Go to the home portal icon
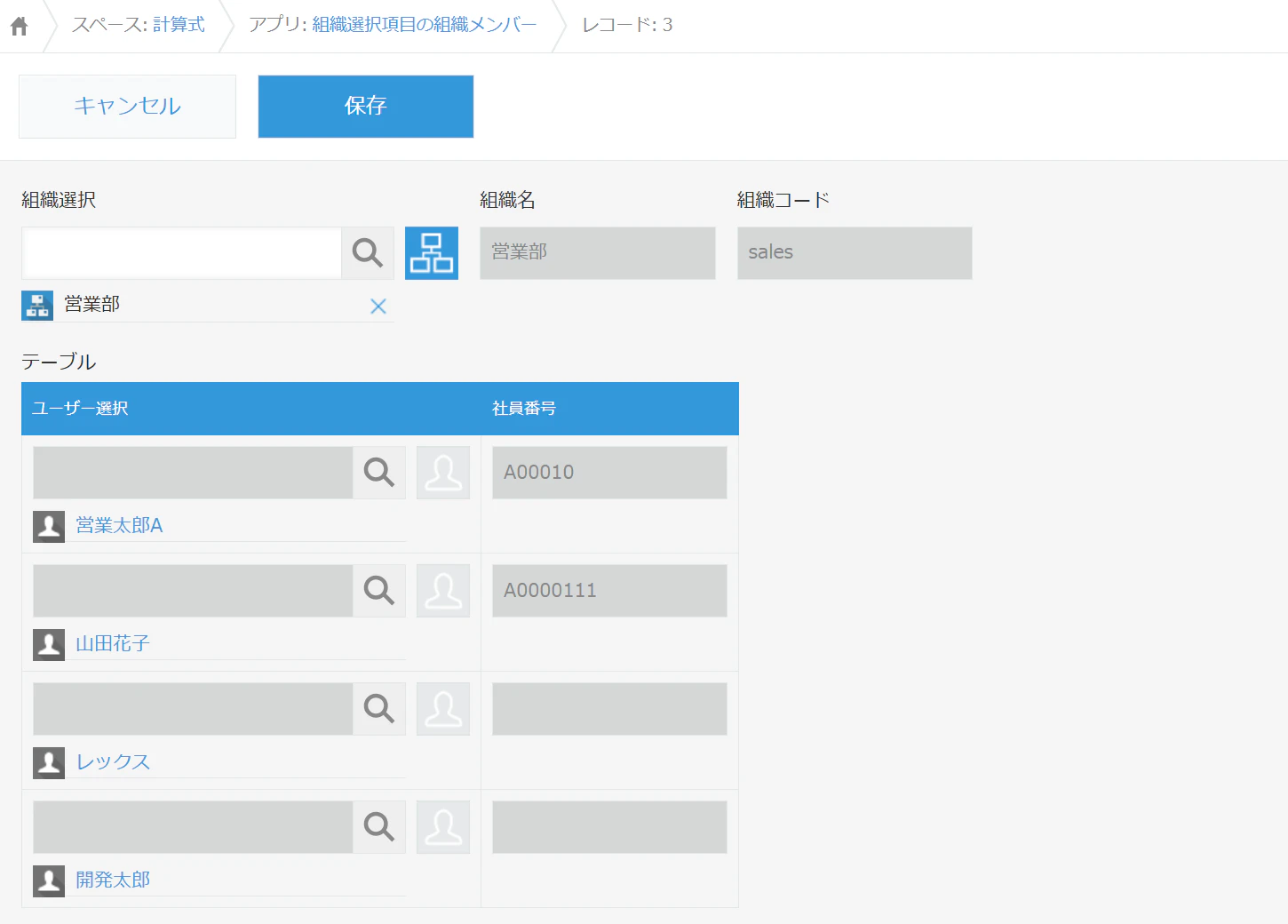This screenshot has height=924, width=1288. coord(20,26)
